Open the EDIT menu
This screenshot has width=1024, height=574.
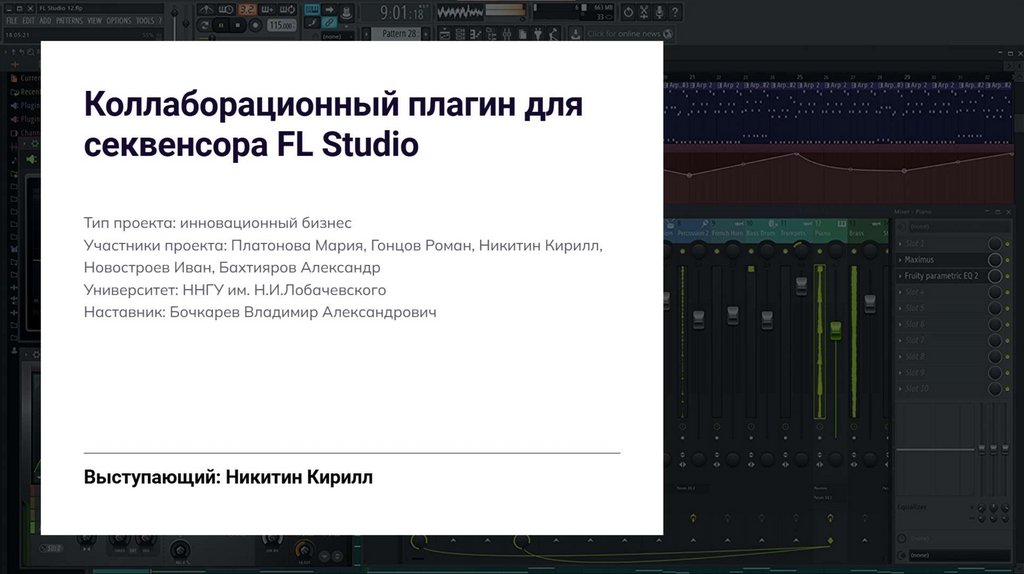click(x=29, y=21)
